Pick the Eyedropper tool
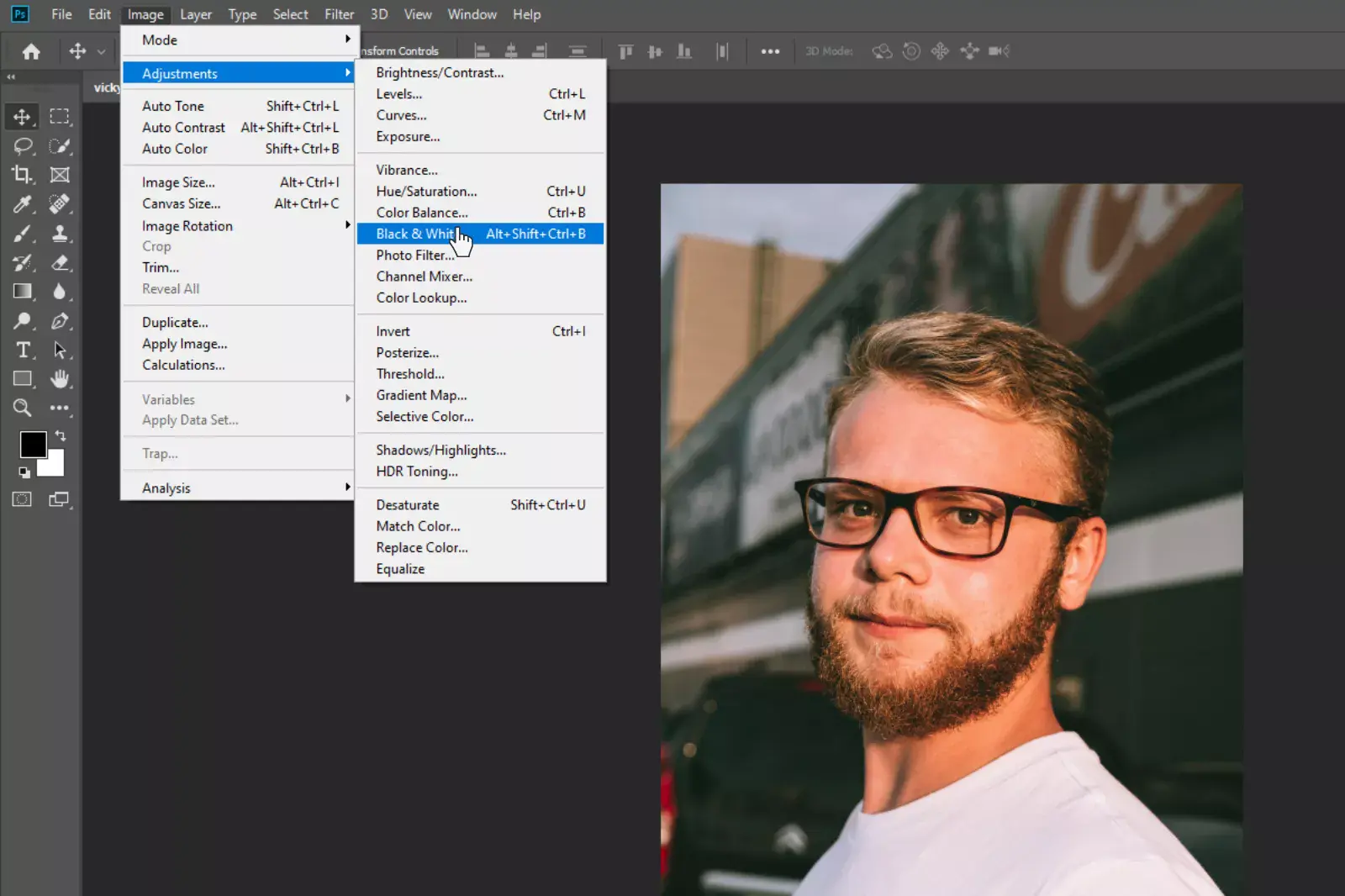 point(22,204)
